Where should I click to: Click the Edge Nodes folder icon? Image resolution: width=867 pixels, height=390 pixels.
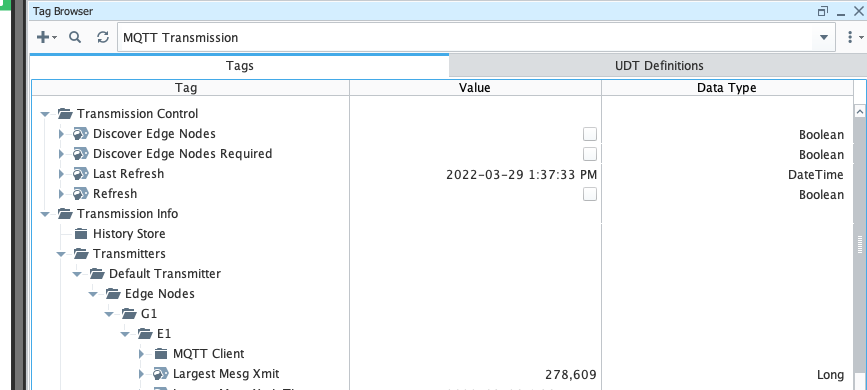click(x=113, y=293)
